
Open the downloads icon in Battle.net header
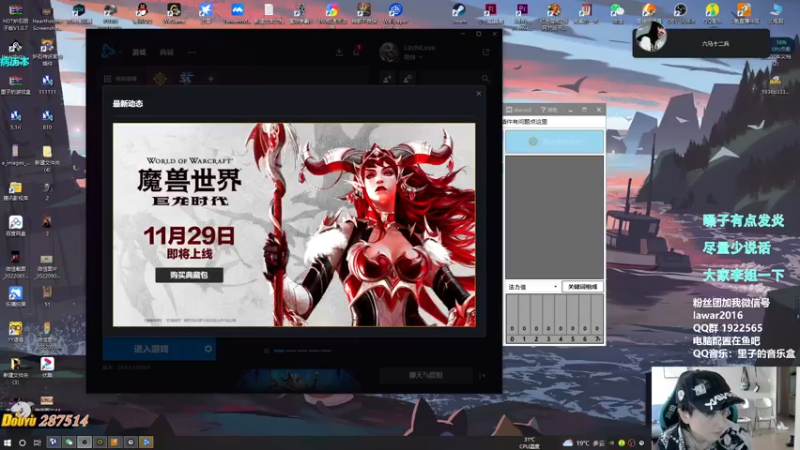point(339,52)
